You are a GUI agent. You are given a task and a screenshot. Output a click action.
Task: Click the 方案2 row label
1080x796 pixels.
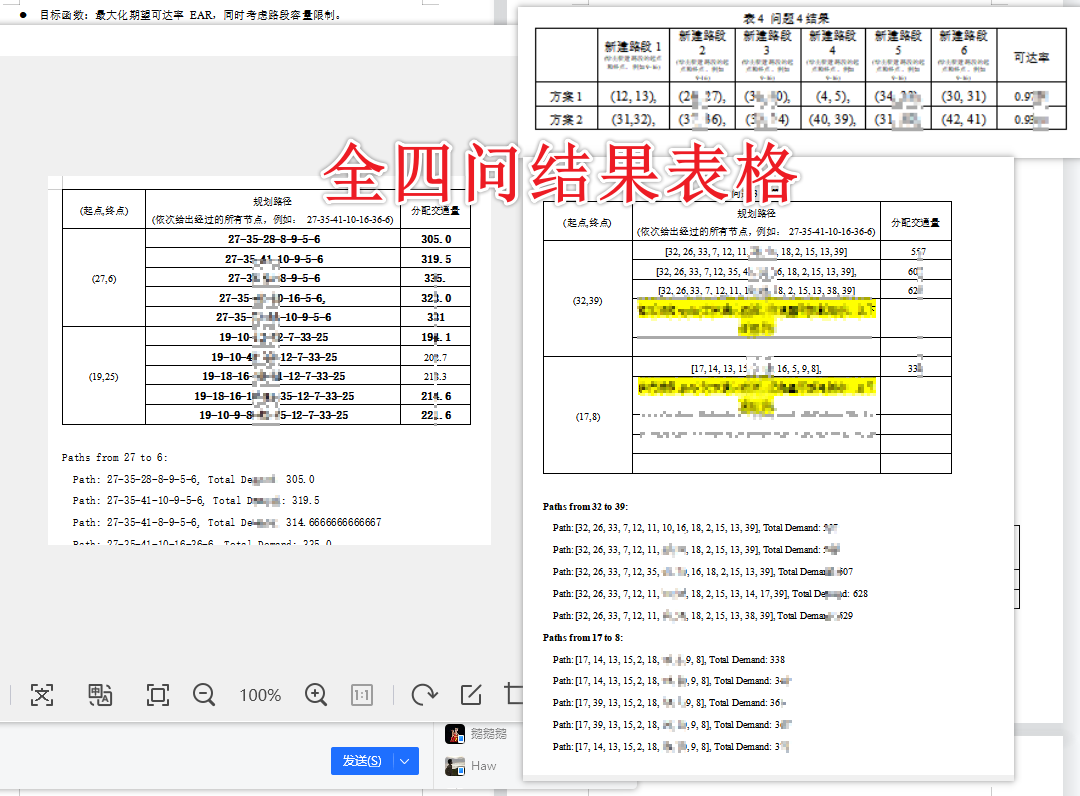pyautogui.click(x=566, y=119)
